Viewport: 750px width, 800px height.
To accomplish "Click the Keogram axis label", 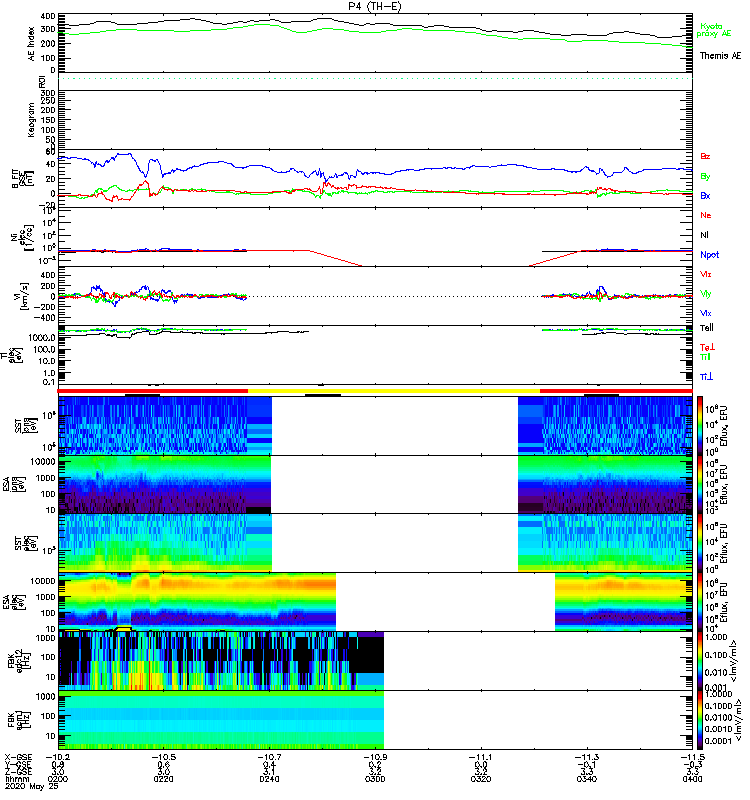I will point(32,120).
